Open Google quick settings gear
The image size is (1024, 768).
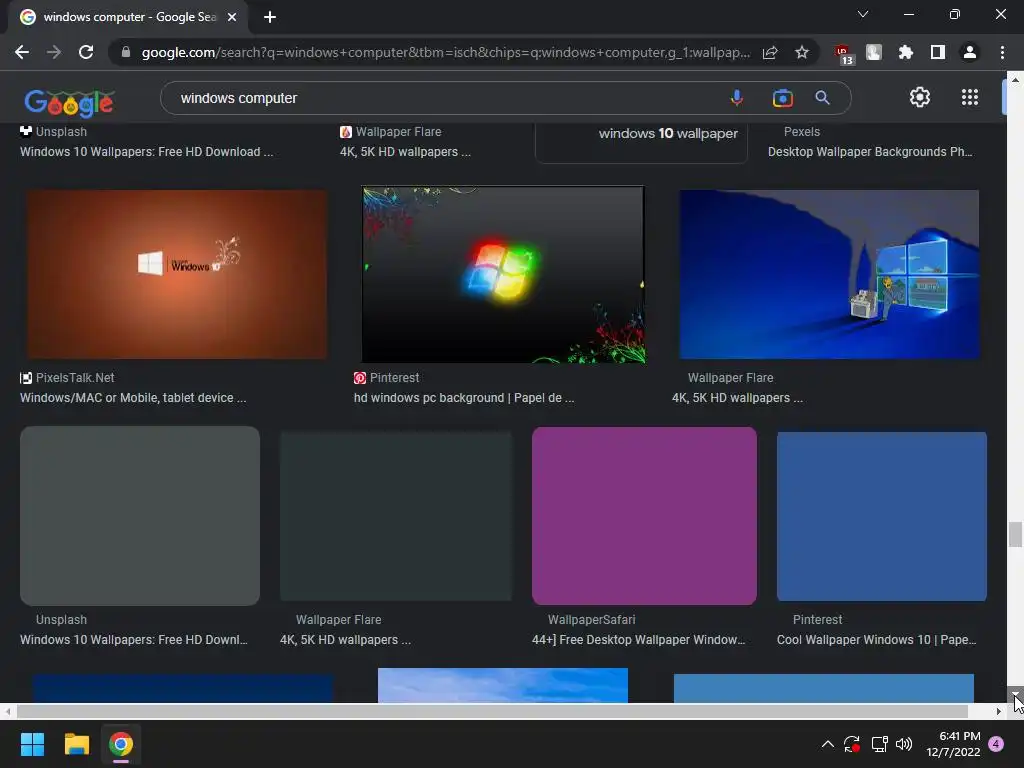coord(920,97)
